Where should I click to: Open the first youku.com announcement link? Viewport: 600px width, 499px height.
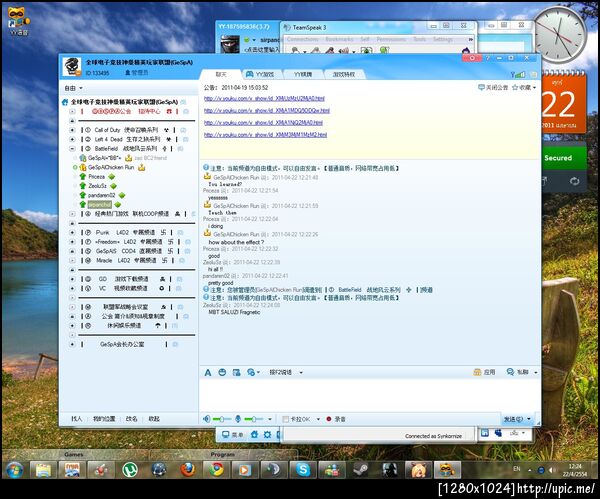tap(264, 98)
